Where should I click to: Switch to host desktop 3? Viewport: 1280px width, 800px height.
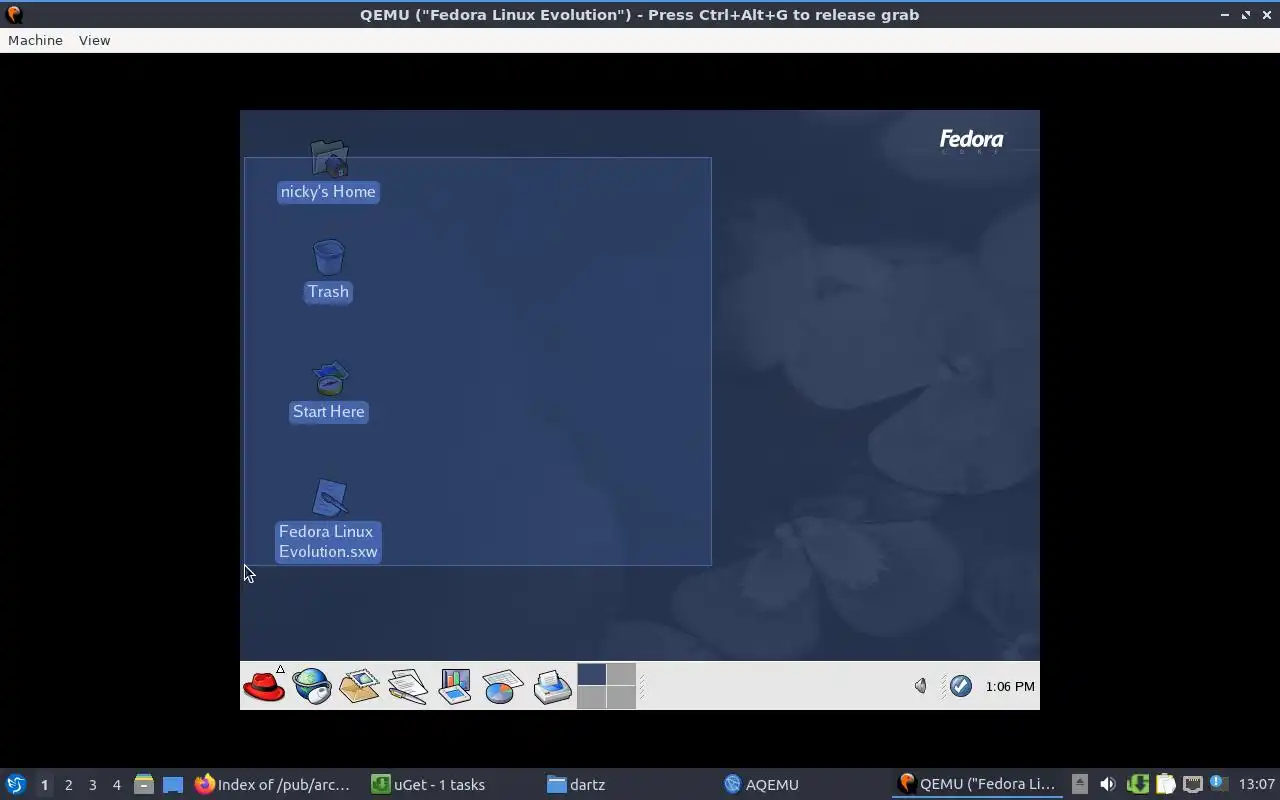point(92,785)
